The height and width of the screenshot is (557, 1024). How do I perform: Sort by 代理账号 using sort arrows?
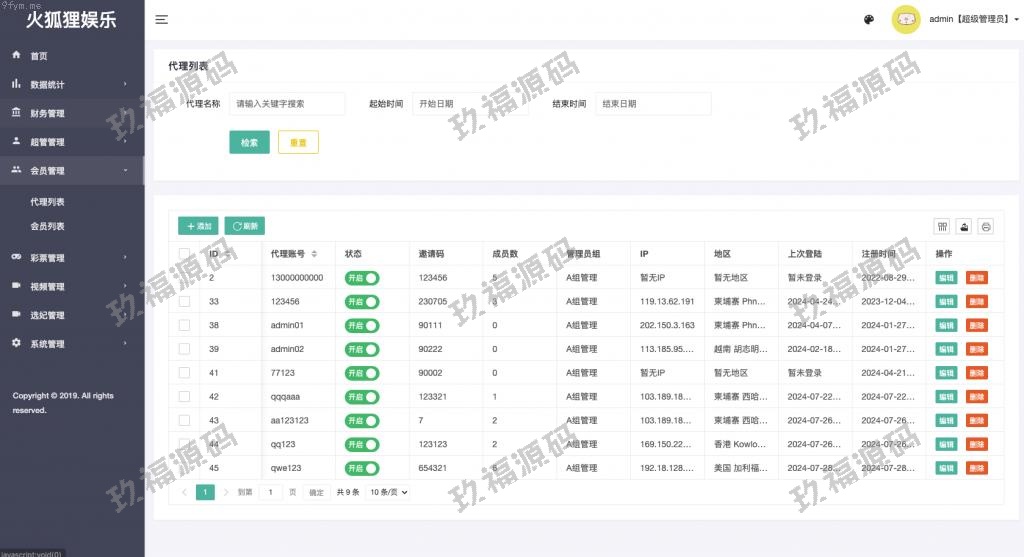click(314, 254)
